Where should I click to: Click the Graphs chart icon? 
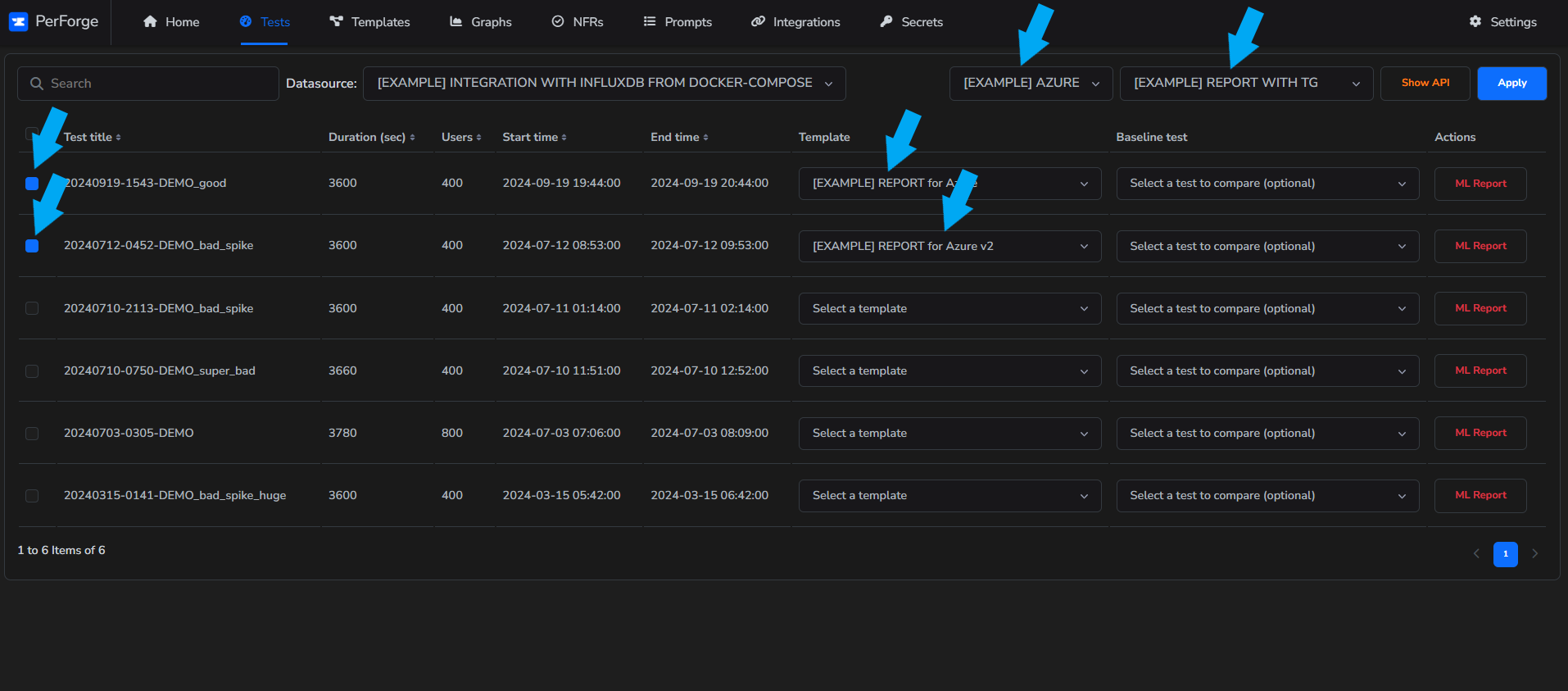(456, 21)
